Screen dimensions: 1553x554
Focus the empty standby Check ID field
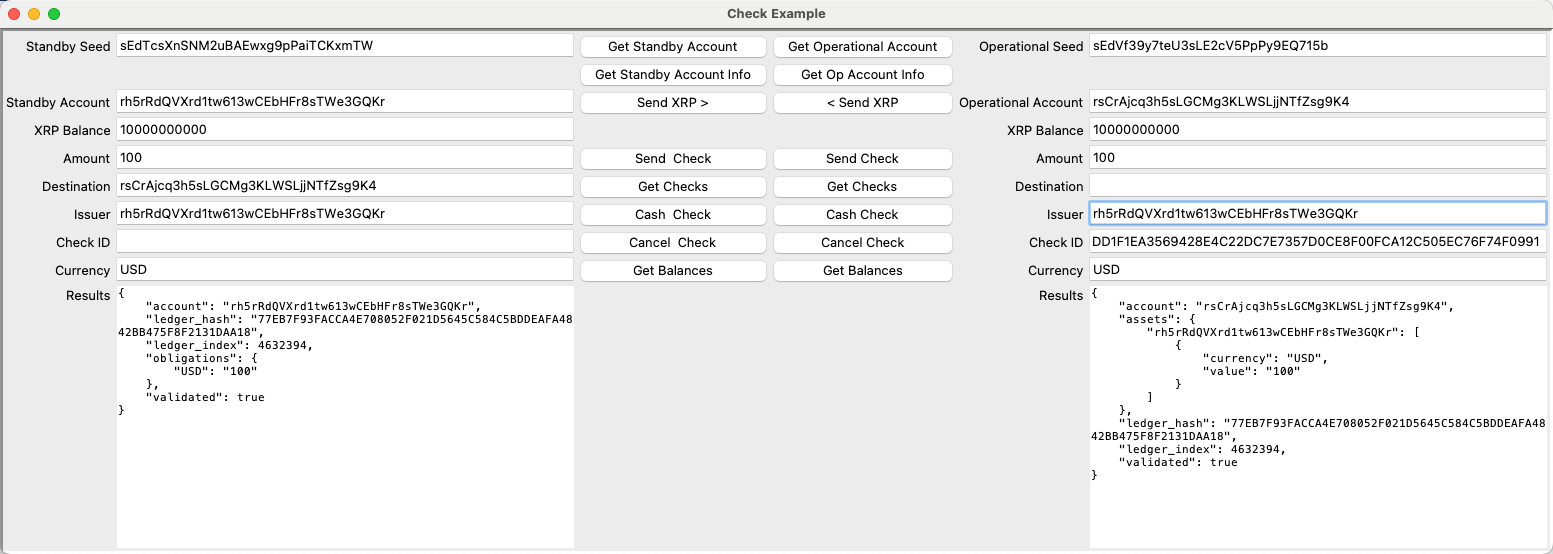tap(345, 242)
